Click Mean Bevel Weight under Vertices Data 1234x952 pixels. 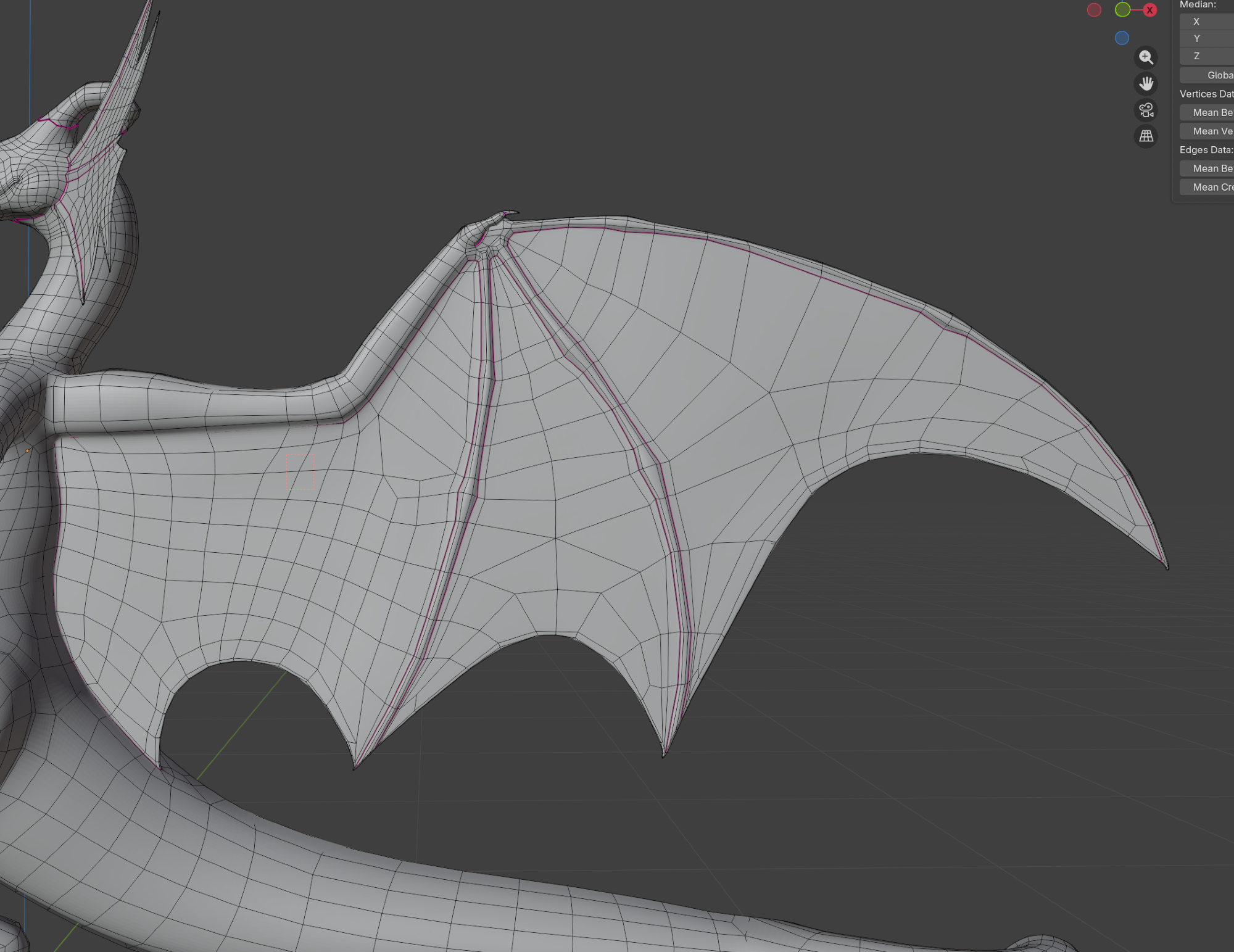(x=1206, y=112)
